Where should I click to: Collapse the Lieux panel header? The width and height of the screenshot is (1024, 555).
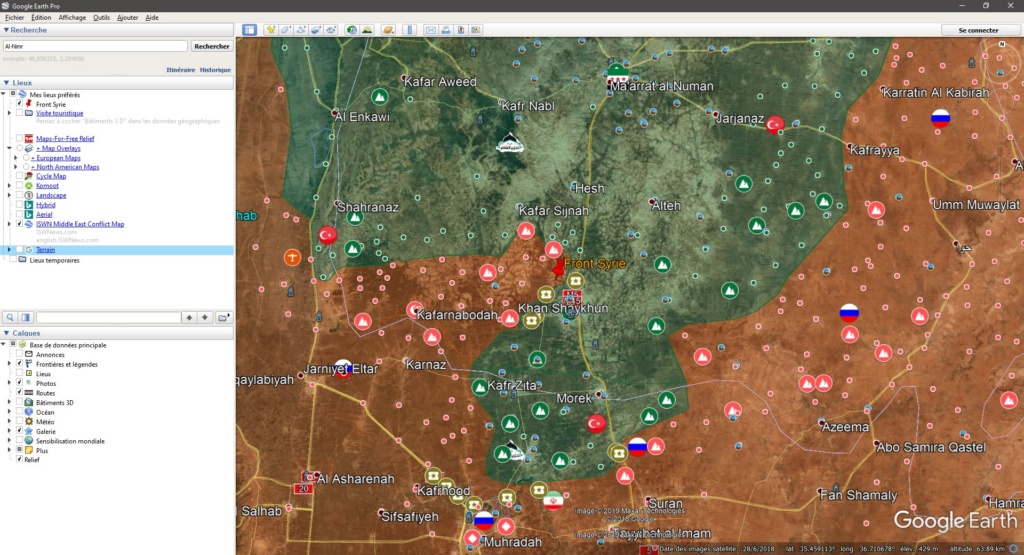[x=118, y=83]
